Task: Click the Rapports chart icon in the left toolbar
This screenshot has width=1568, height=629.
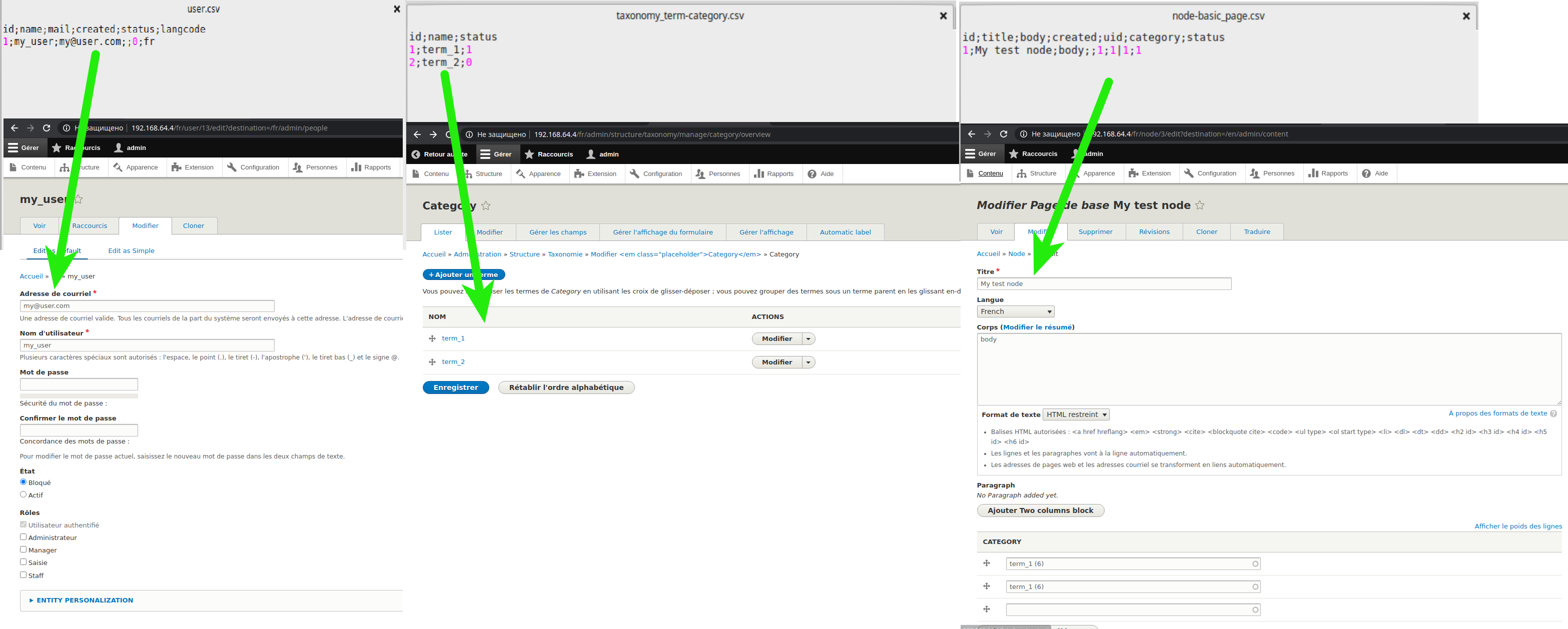Action: click(357, 167)
